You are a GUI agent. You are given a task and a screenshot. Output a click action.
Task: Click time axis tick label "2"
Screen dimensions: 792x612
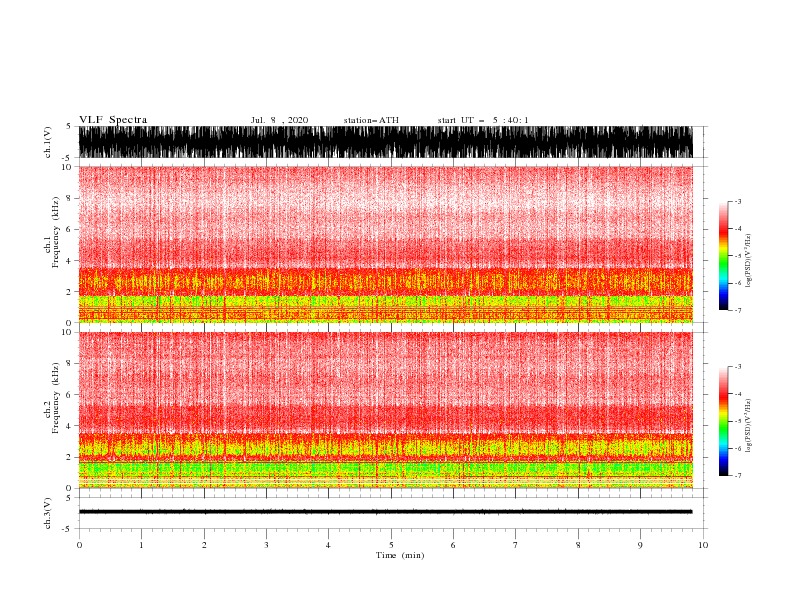tap(204, 545)
